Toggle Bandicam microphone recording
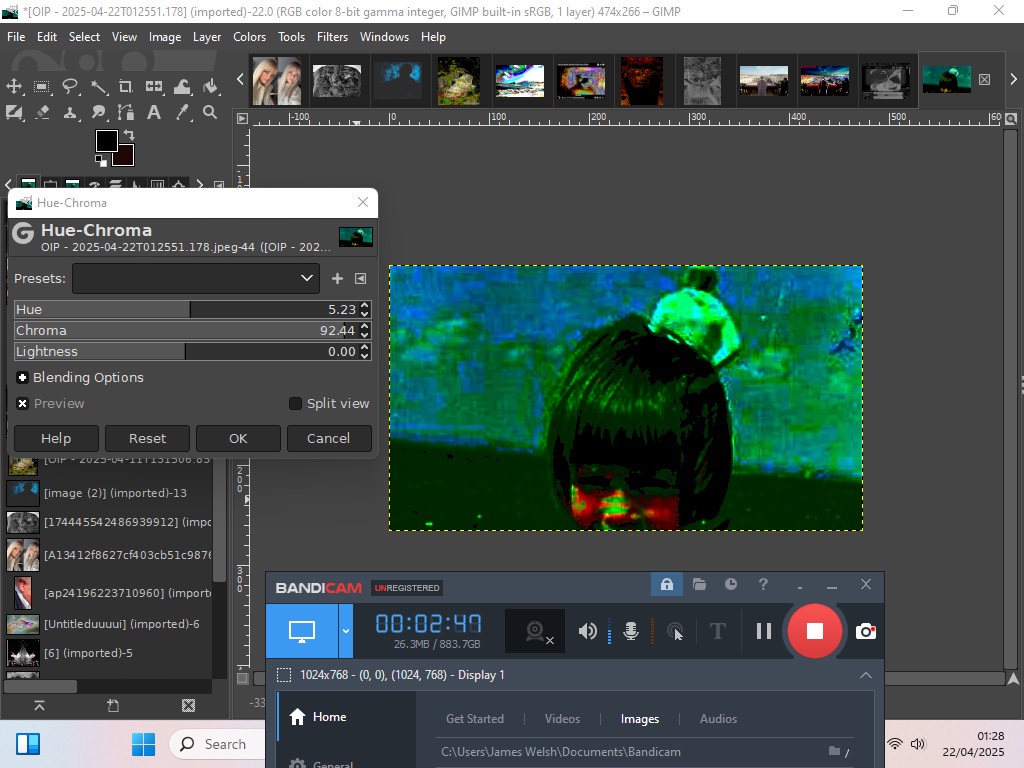Screen dimensions: 1024x768 tap(631, 631)
